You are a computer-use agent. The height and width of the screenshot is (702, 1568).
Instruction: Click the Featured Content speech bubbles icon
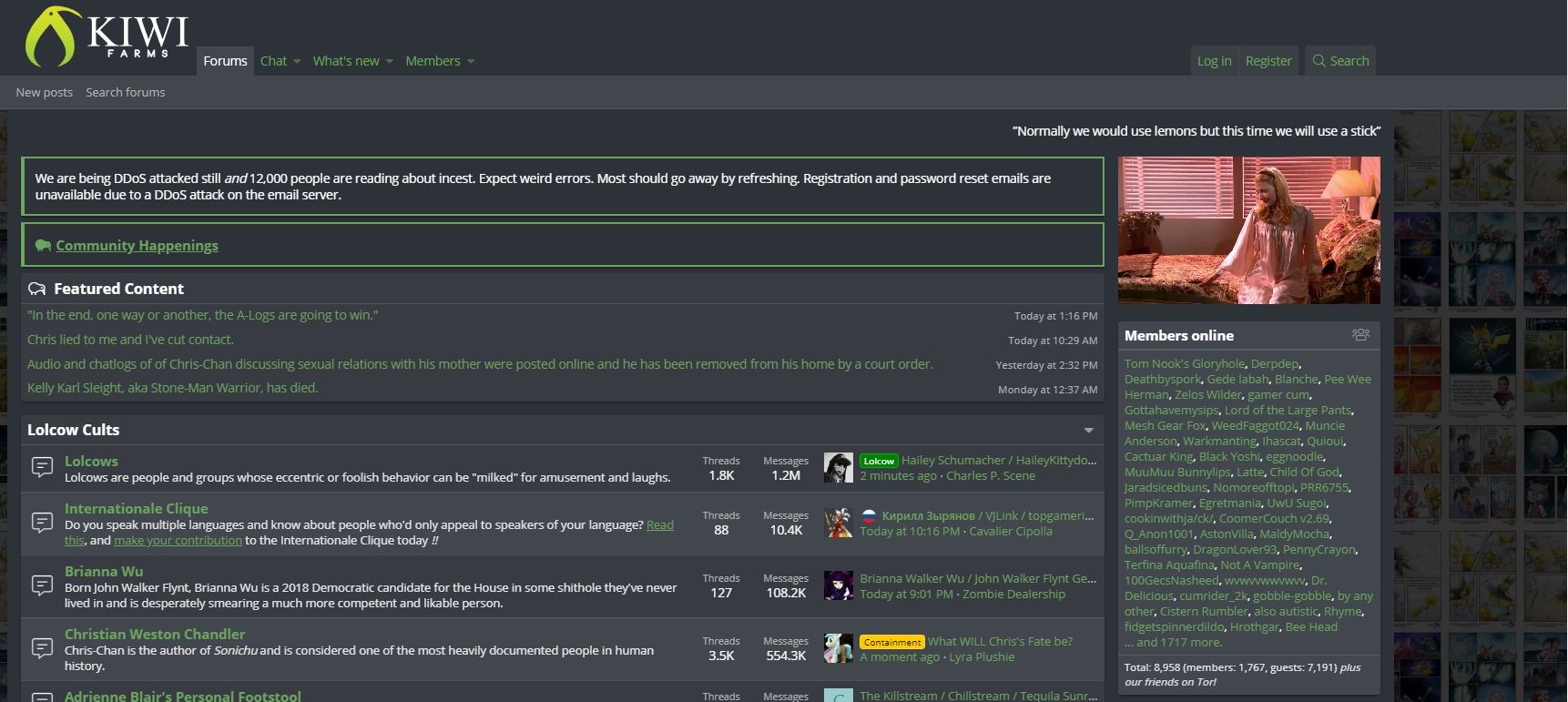point(37,289)
